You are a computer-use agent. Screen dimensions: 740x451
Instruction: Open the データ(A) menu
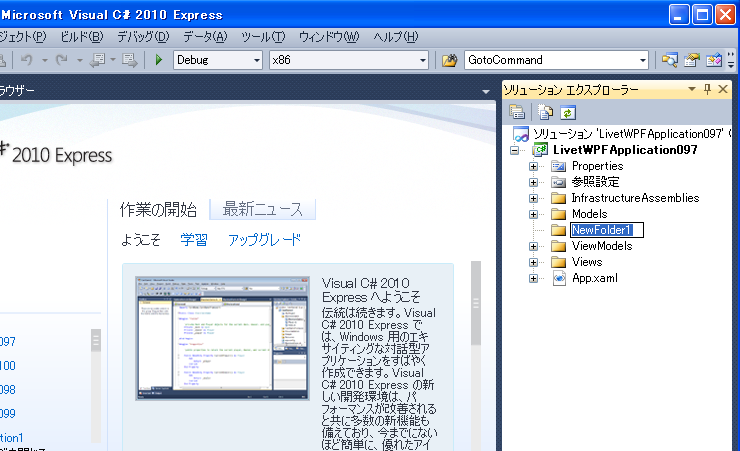(205, 37)
